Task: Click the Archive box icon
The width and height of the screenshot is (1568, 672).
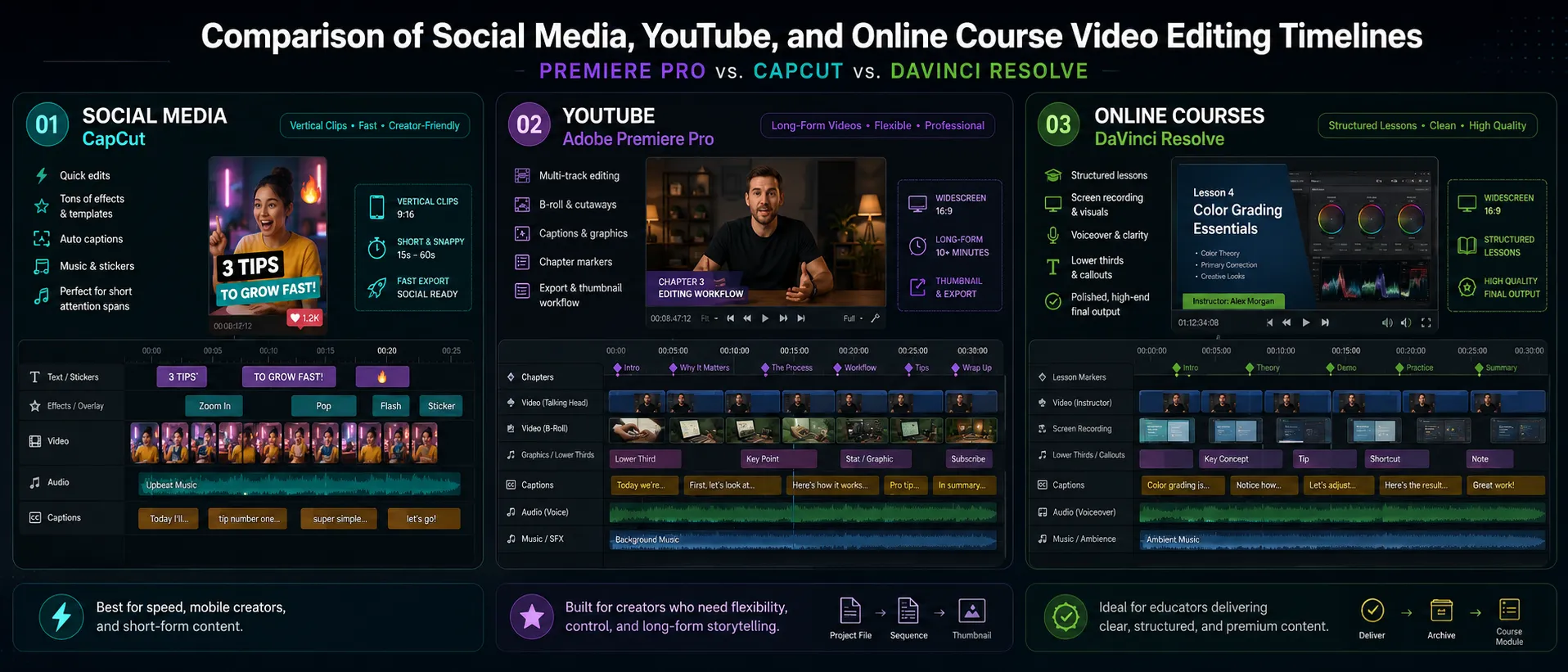Action: [x=1441, y=611]
